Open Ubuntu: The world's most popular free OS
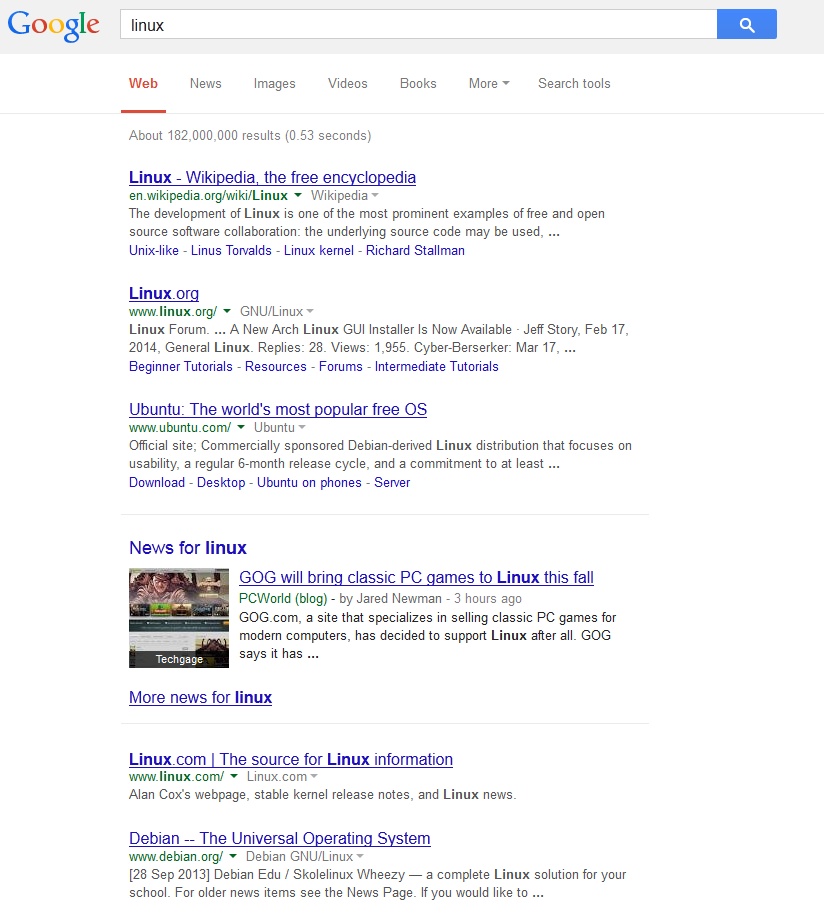 coord(277,409)
